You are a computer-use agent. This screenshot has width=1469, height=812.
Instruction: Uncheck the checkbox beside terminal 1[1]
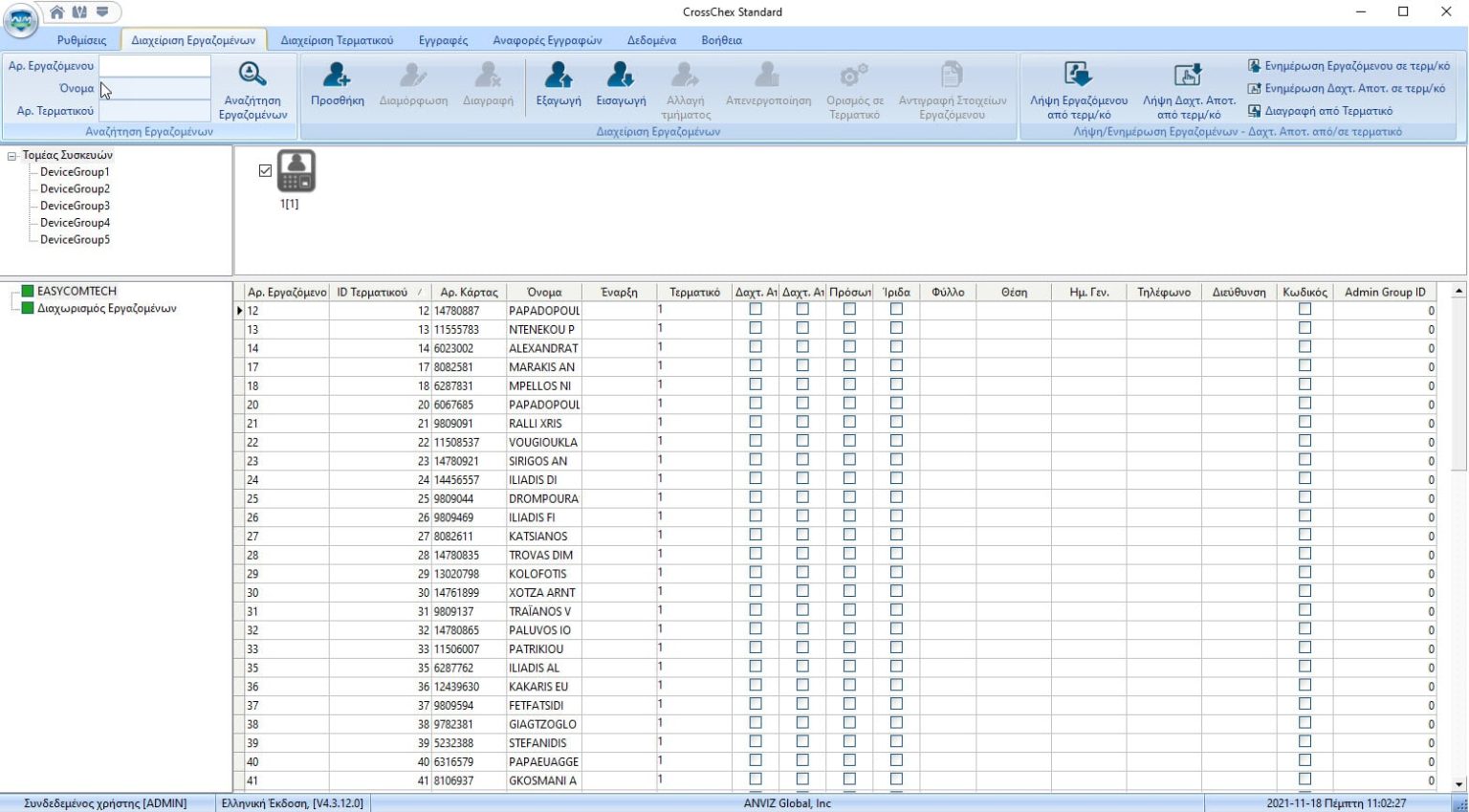point(265,171)
